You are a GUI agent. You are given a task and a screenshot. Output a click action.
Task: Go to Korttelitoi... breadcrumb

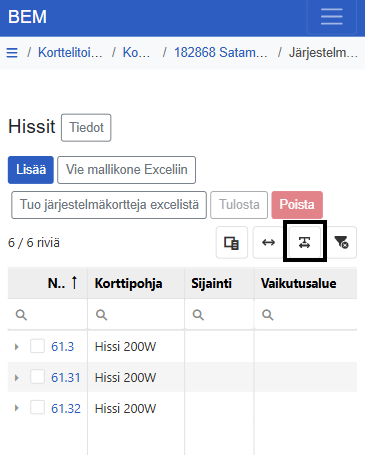pyautogui.click(x=70, y=53)
